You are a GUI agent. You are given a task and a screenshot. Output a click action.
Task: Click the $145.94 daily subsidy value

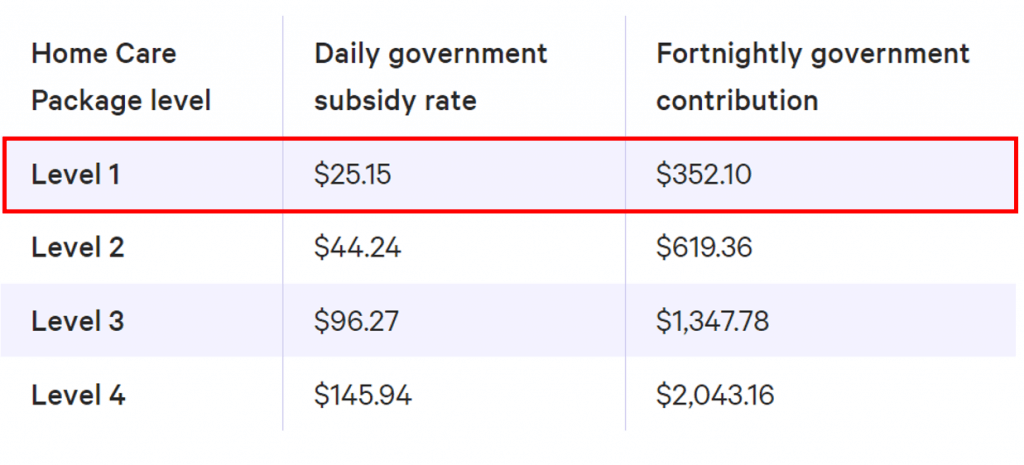click(362, 395)
